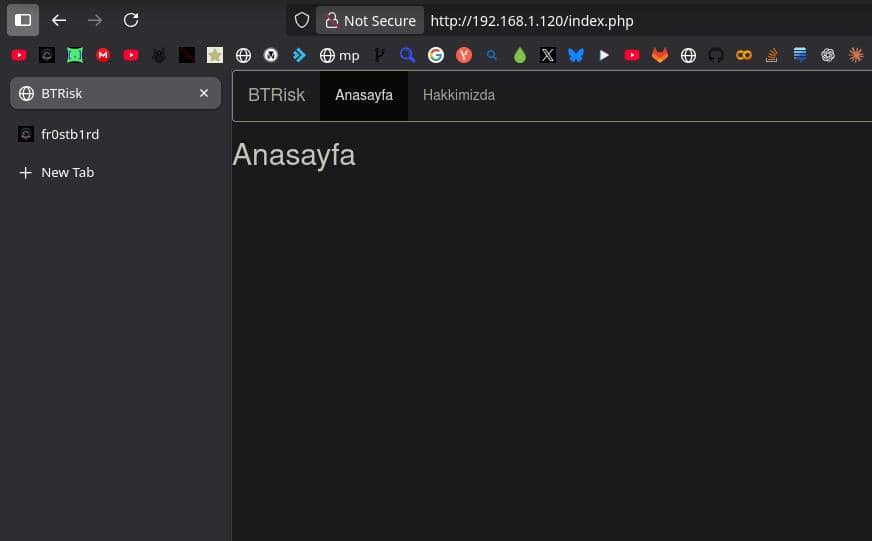Open the Hakkimizda page link

(459, 96)
